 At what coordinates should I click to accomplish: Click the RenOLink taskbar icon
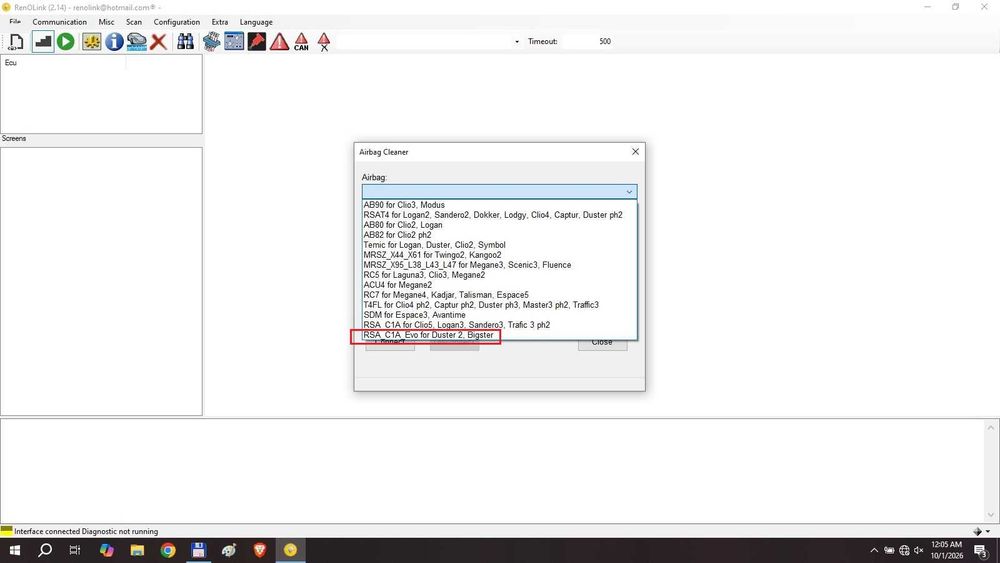coord(290,550)
